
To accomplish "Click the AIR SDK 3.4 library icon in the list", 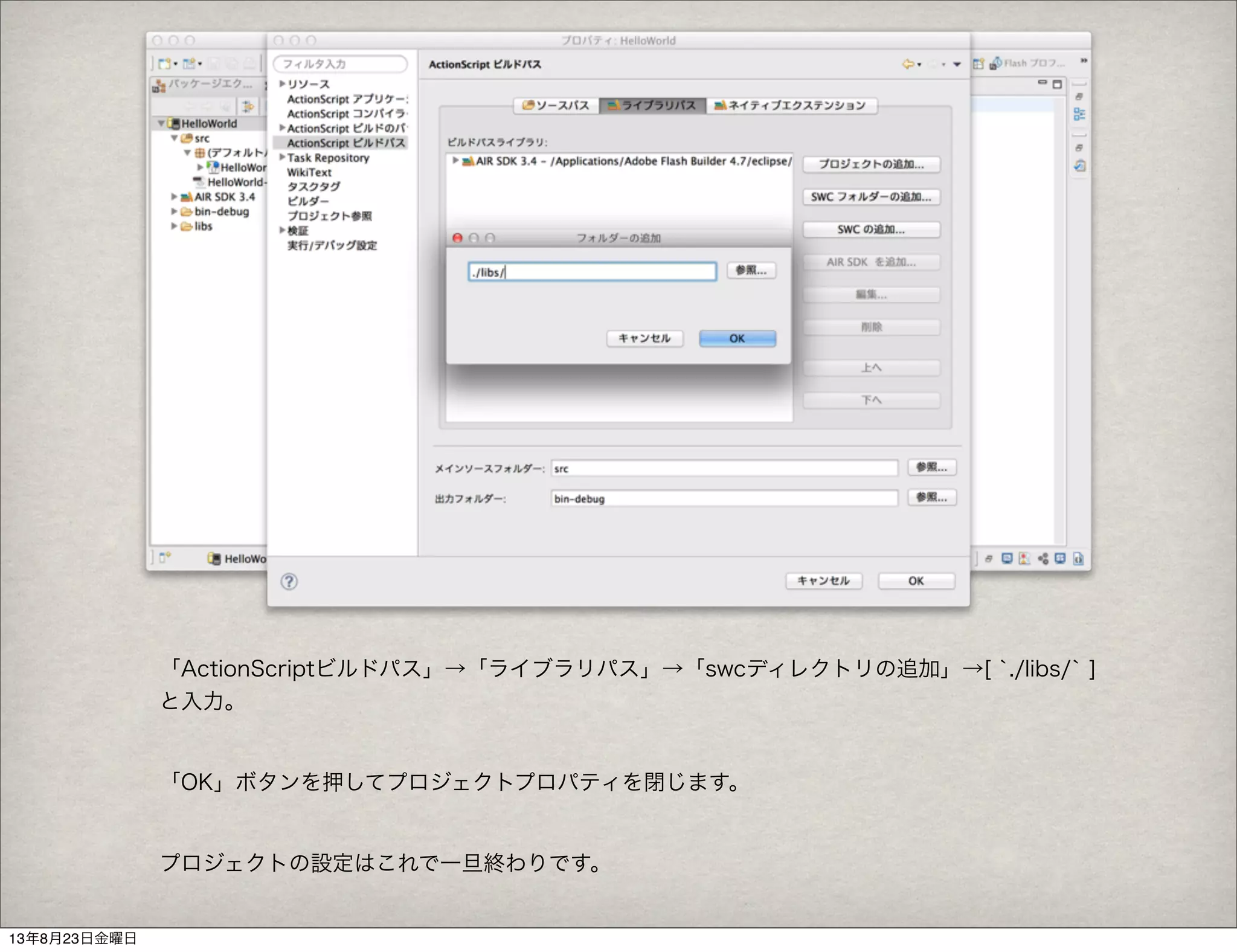I will [x=467, y=161].
